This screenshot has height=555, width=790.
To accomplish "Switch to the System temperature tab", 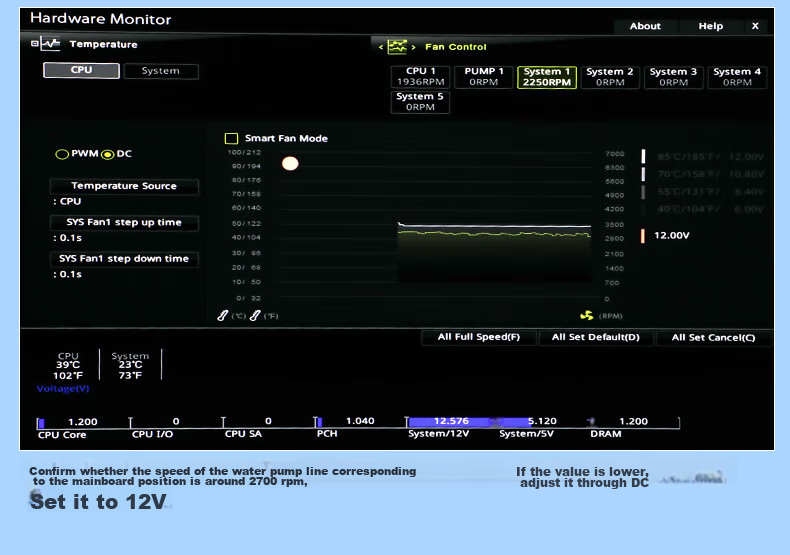I will tap(161, 71).
